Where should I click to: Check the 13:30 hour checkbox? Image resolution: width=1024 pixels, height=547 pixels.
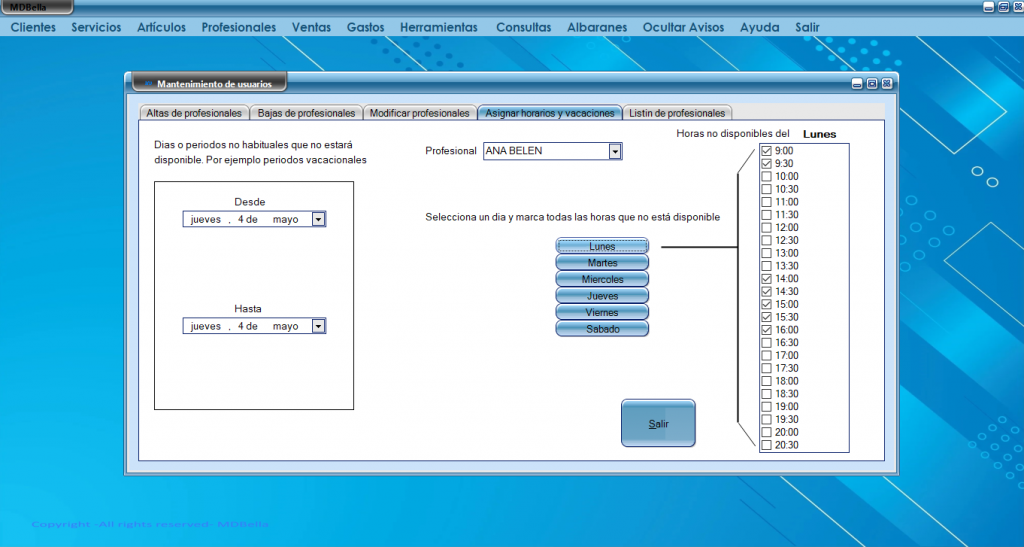(767, 266)
